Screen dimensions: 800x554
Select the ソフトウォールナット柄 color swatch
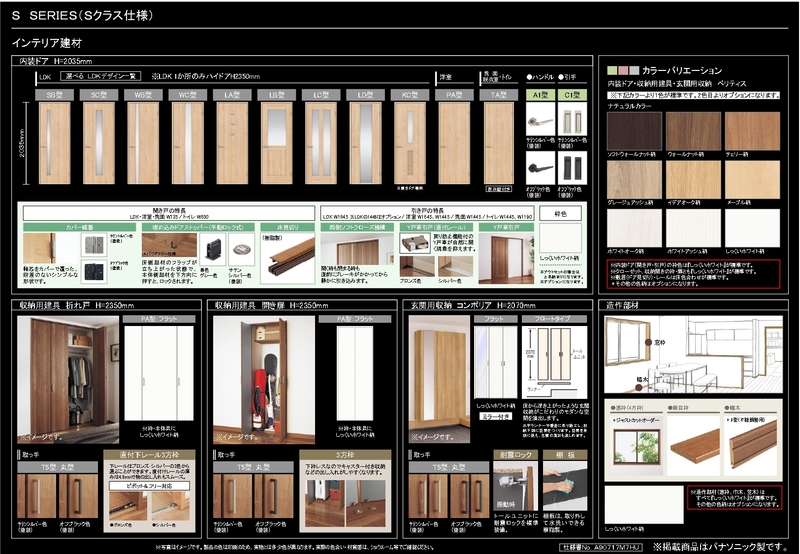click(x=634, y=130)
